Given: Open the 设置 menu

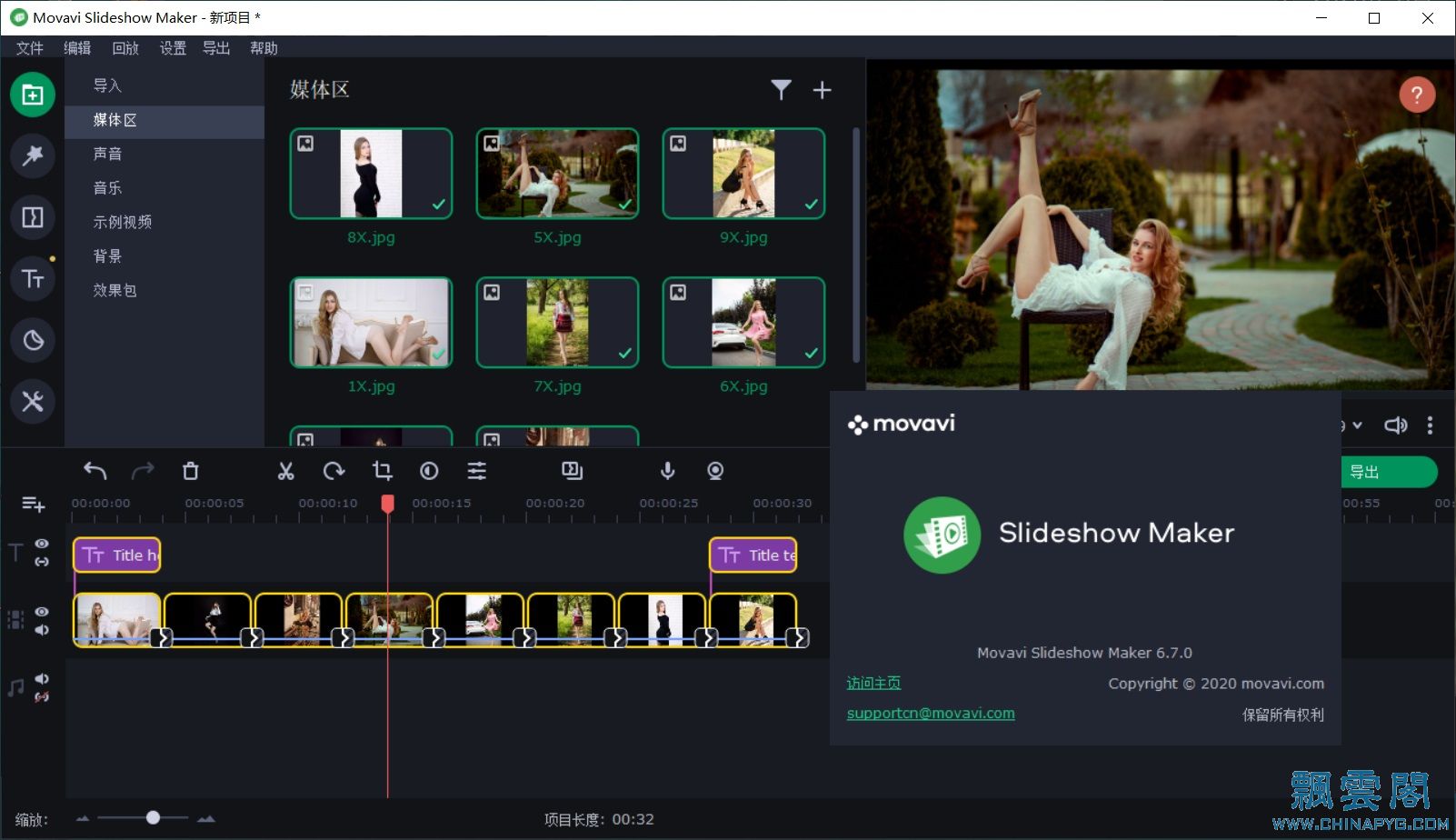Looking at the screenshot, I should click(x=173, y=48).
